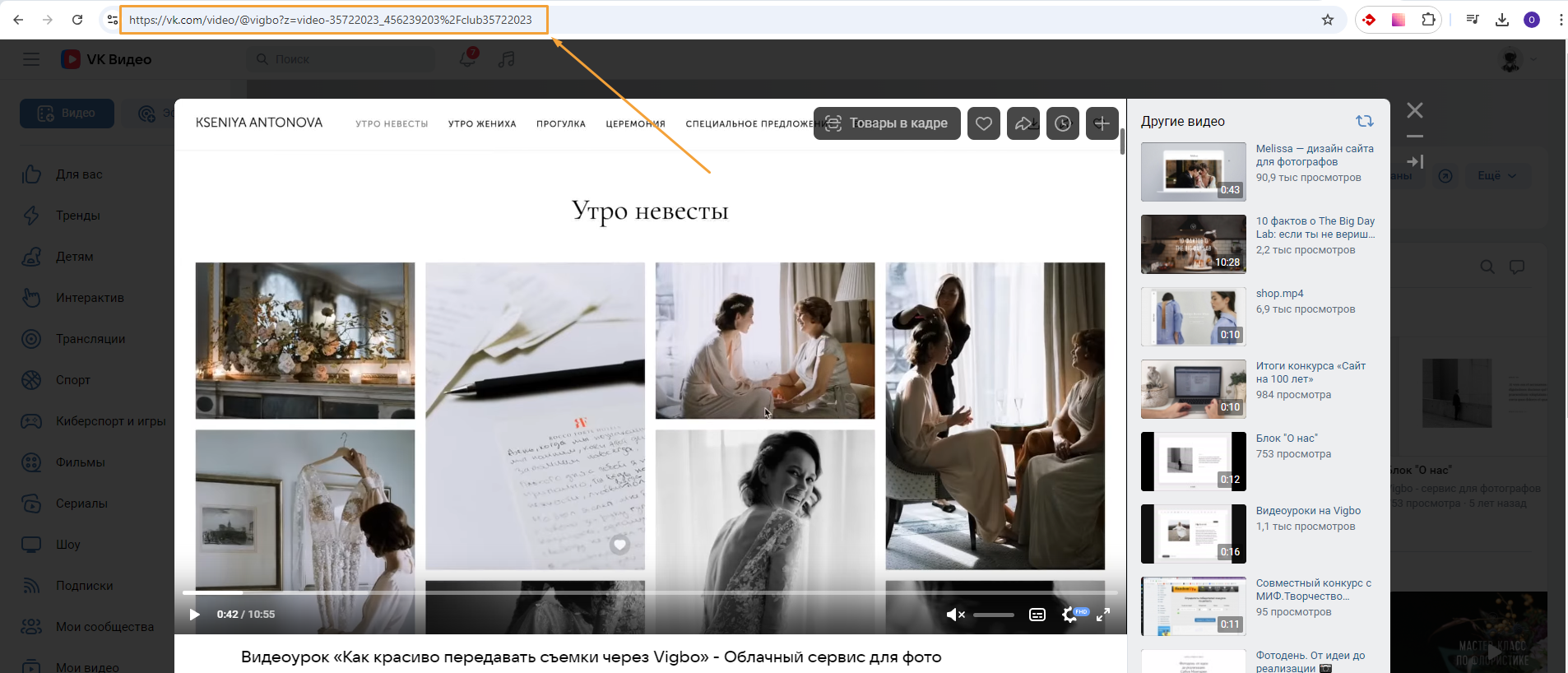The height and width of the screenshot is (673, 1568).
Task: Click the Поиск search field
Action: 341,59
